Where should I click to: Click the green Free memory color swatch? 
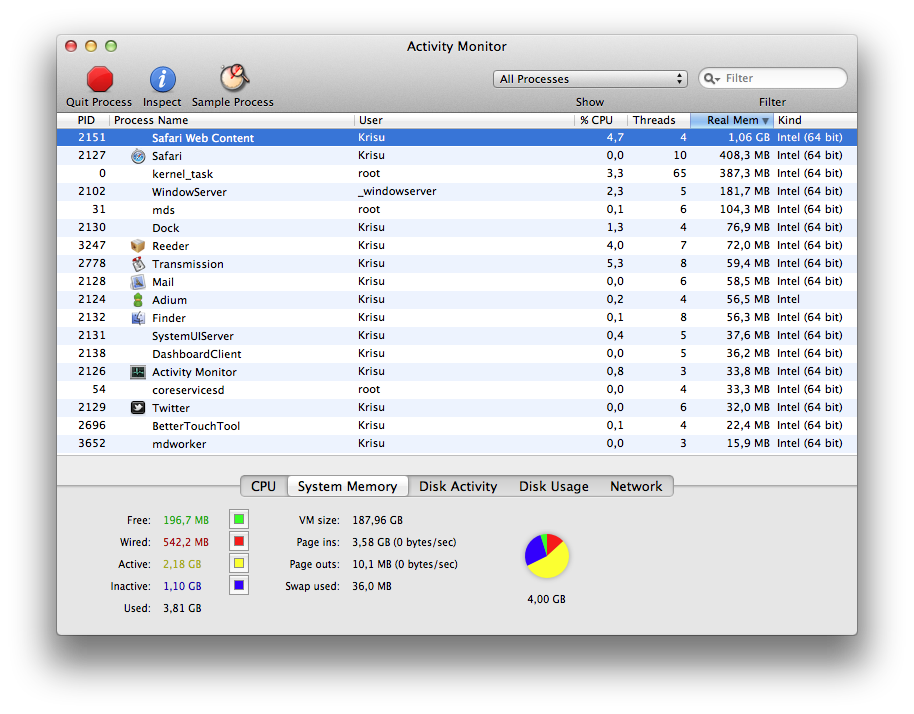(x=239, y=519)
